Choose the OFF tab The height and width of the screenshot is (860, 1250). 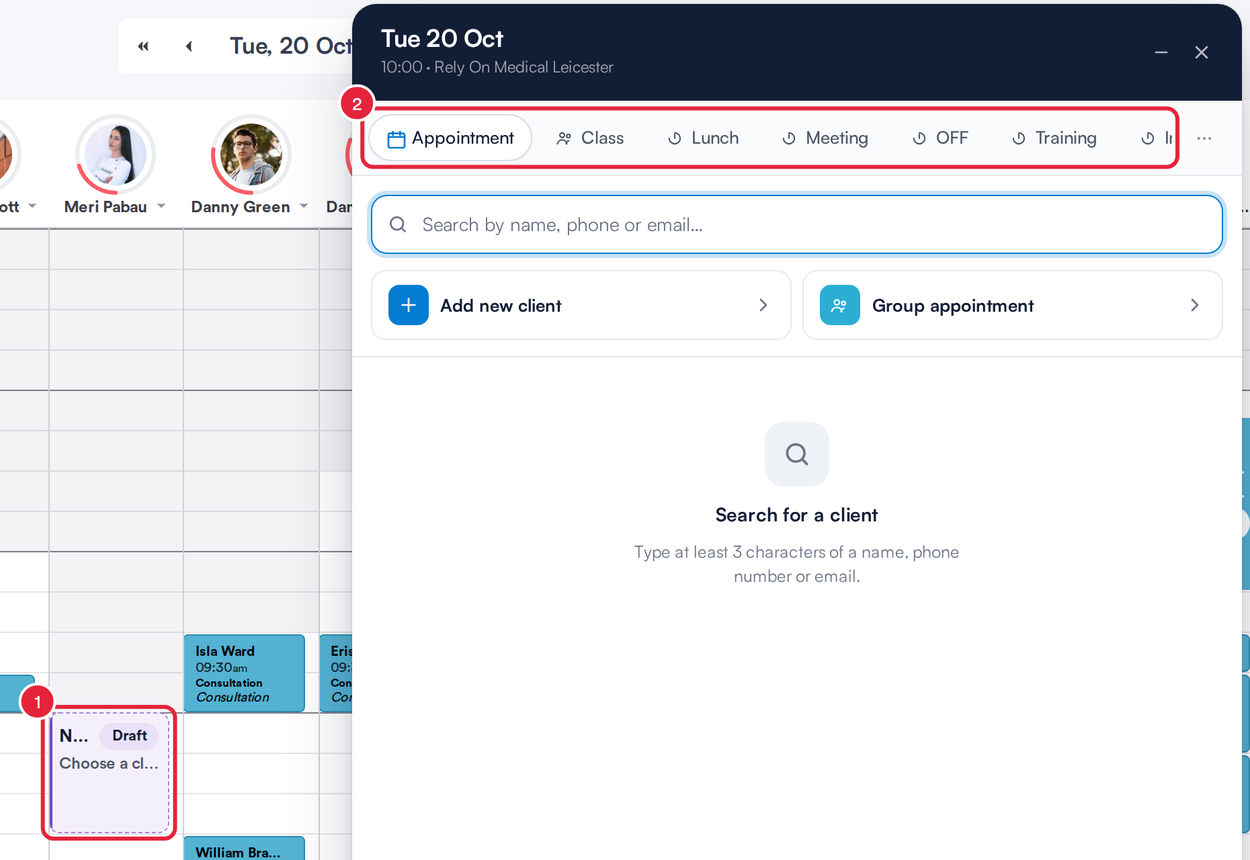[940, 138]
